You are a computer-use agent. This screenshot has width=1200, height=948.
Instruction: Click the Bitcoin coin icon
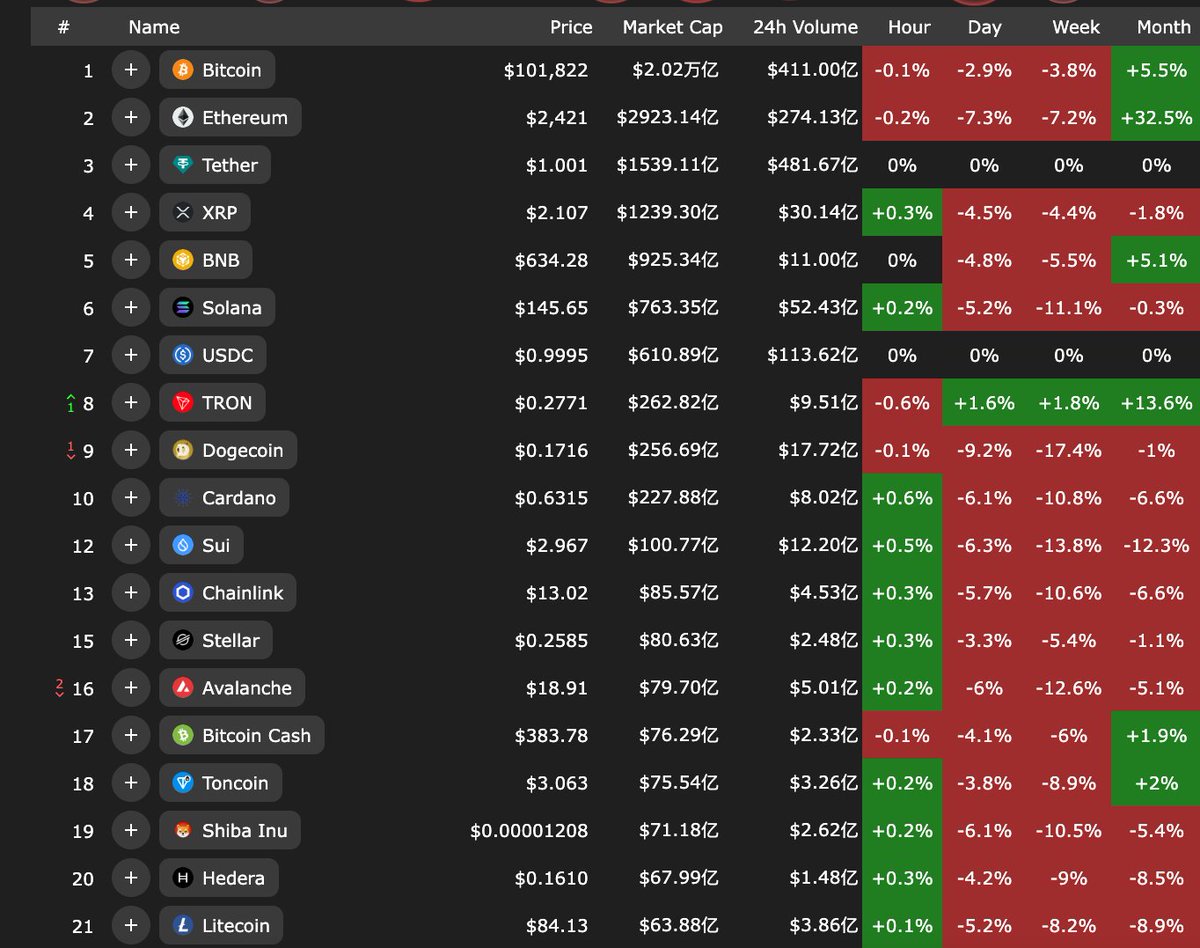click(183, 70)
